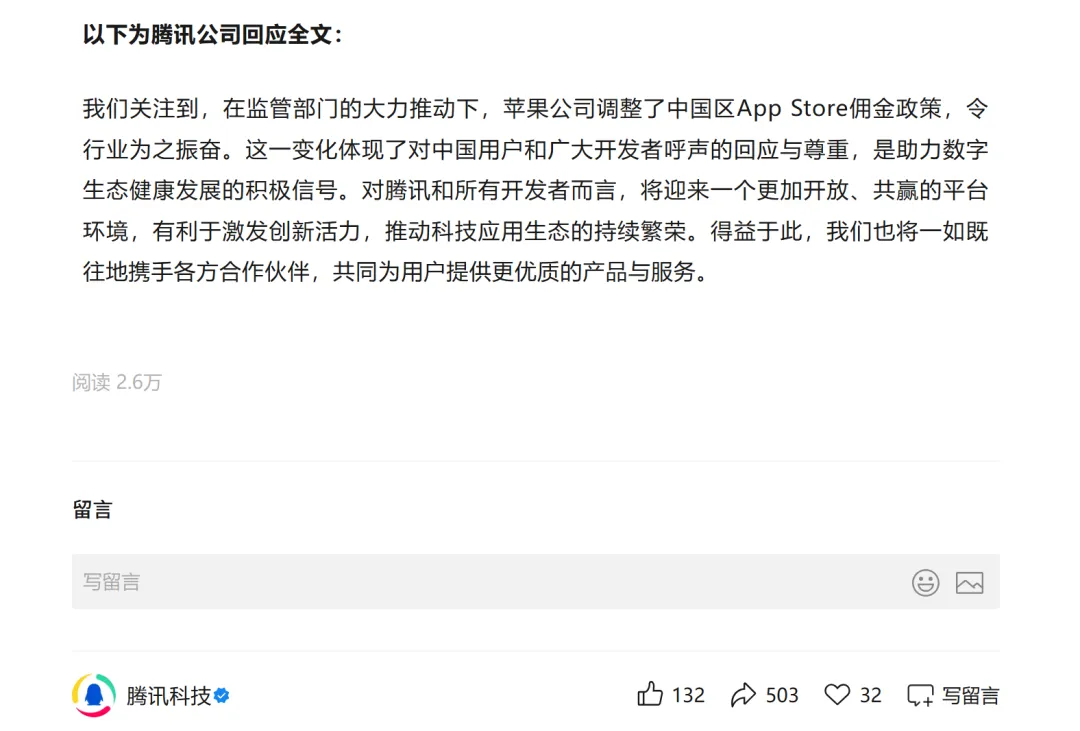
Task: Click the blue verified badge beside 腾讯科技
Action: (222, 696)
